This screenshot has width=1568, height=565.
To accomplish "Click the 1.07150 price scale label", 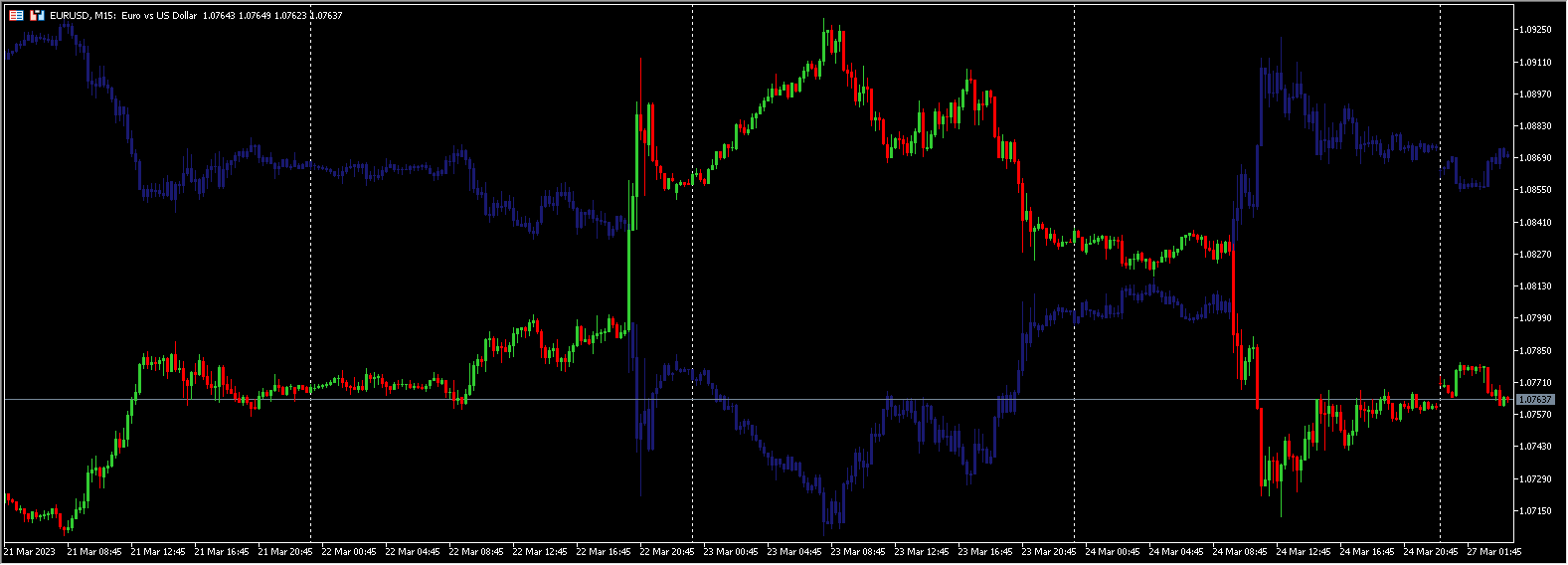I will tap(1535, 511).
